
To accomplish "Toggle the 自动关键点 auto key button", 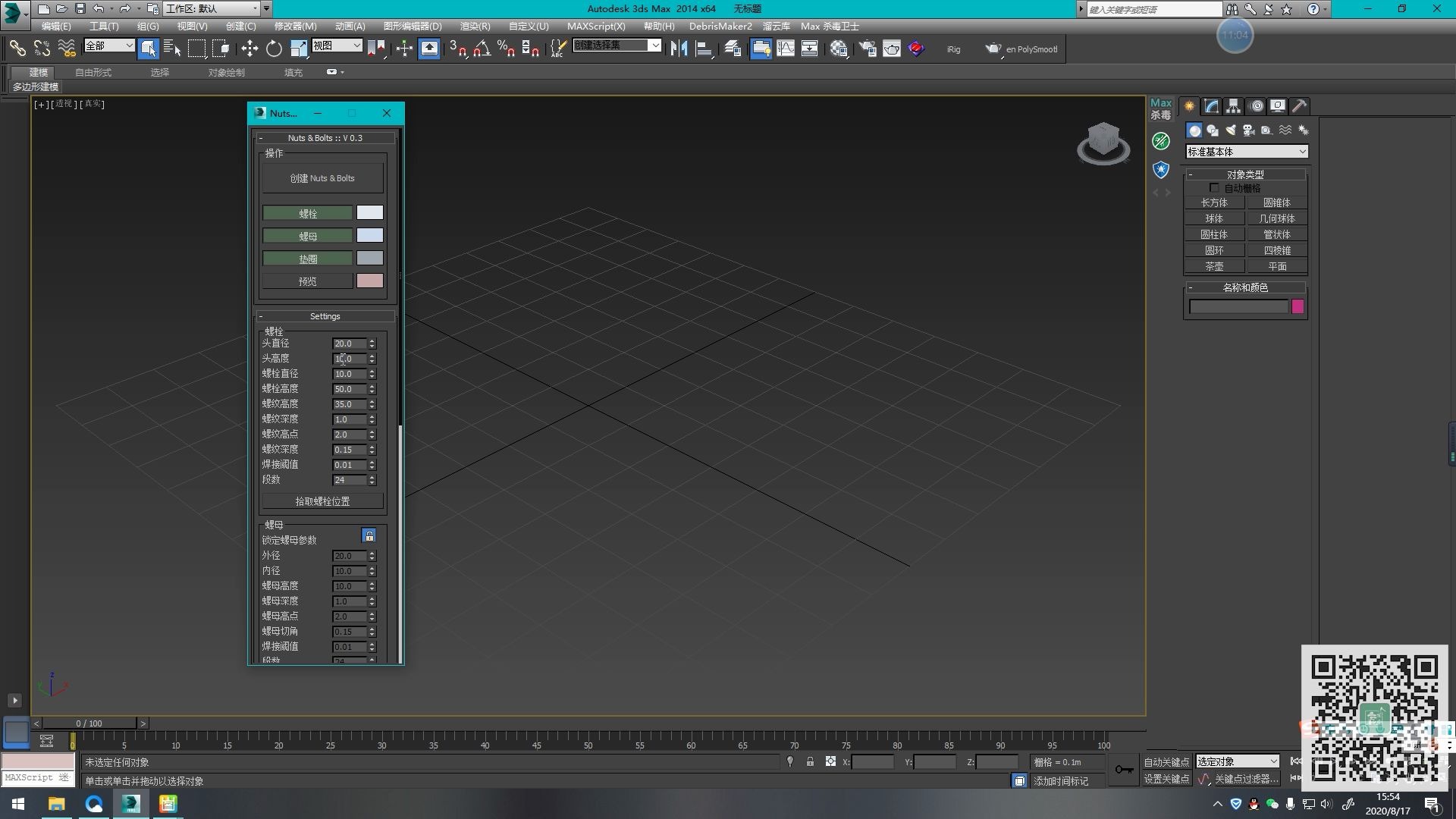I will point(1166,762).
